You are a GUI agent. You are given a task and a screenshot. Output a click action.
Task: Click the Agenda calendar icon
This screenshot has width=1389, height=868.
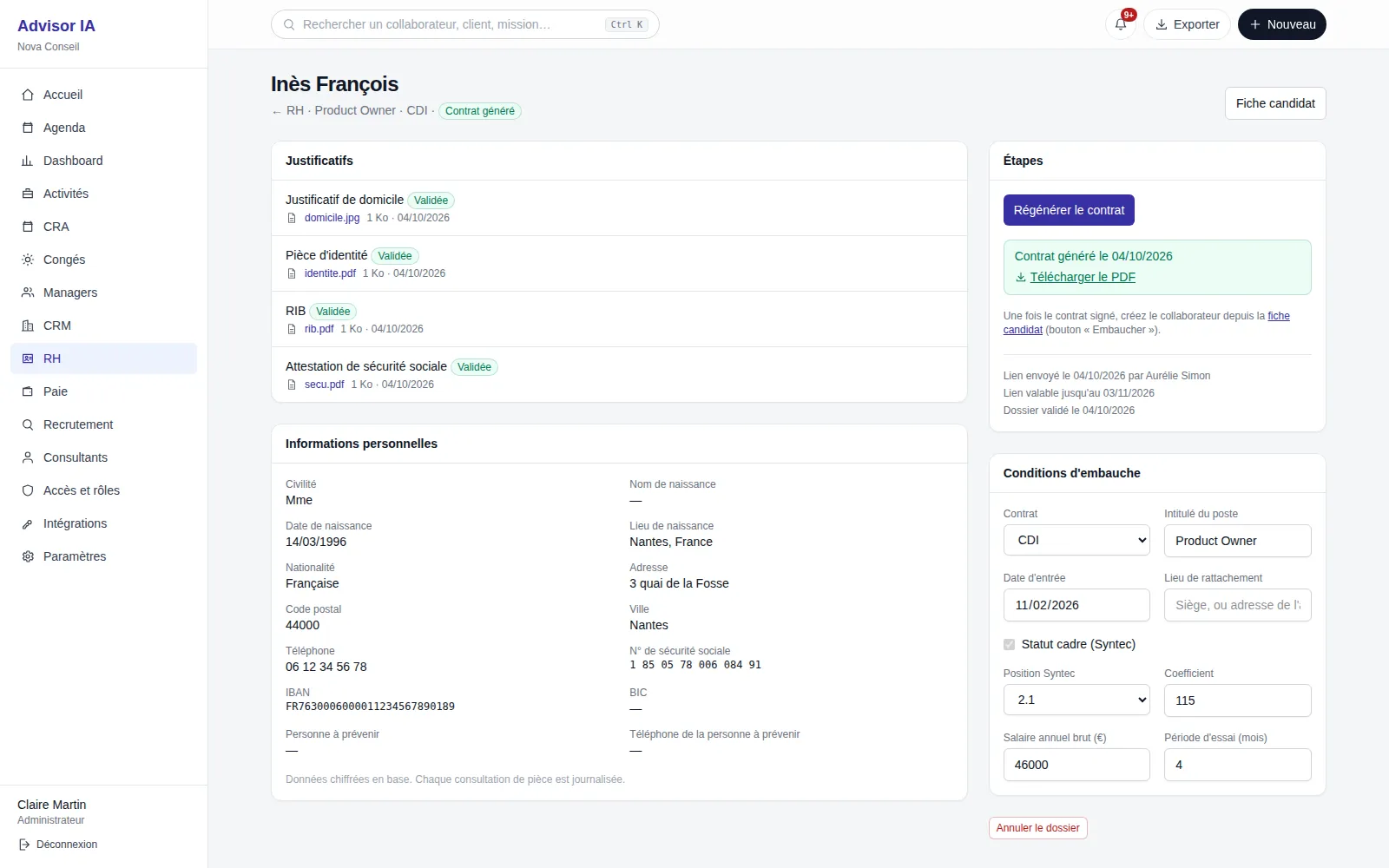click(28, 128)
